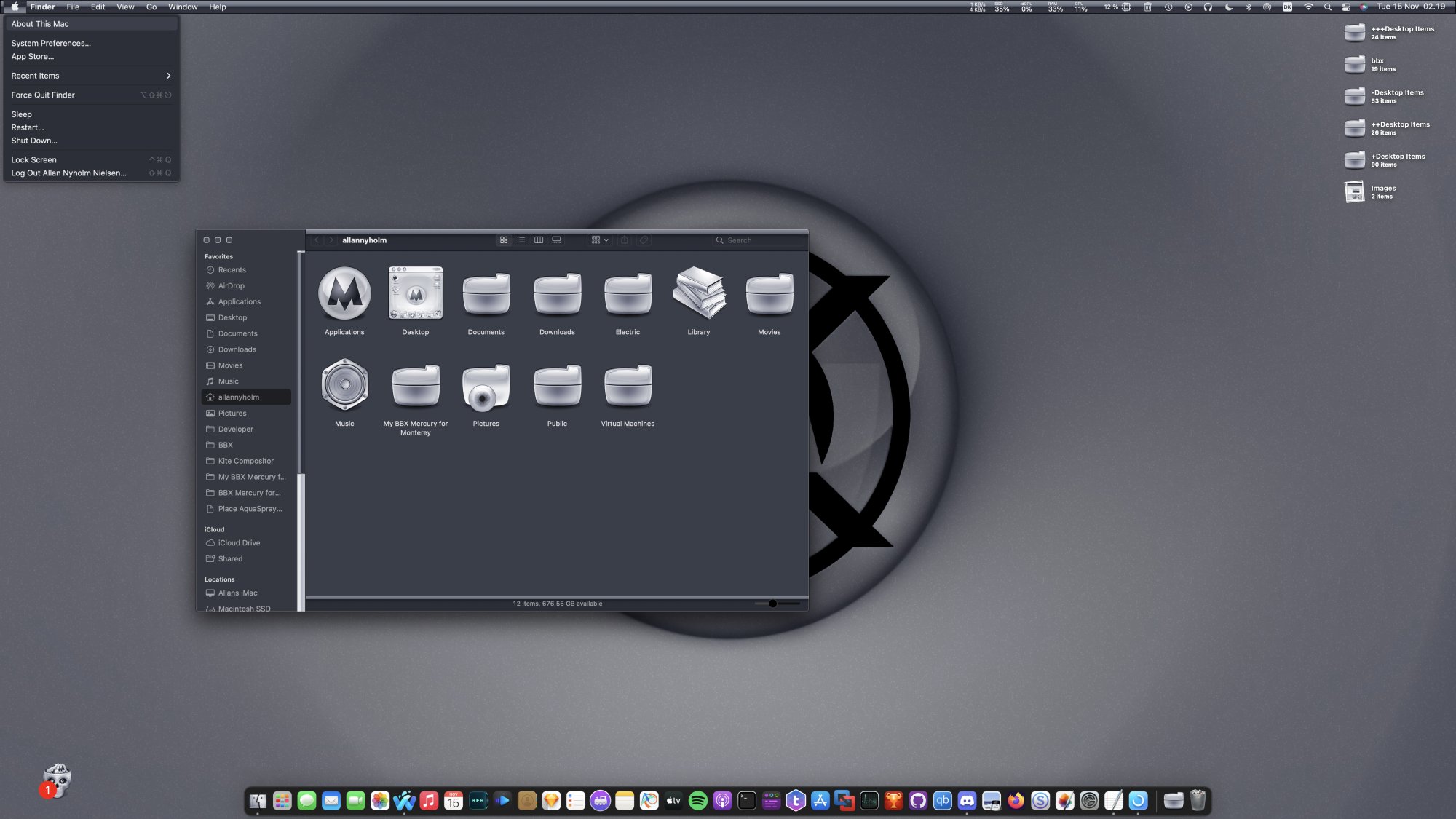Click the Share icon in Finder toolbar
The width and height of the screenshot is (1456, 819).
[x=625, y=240]
